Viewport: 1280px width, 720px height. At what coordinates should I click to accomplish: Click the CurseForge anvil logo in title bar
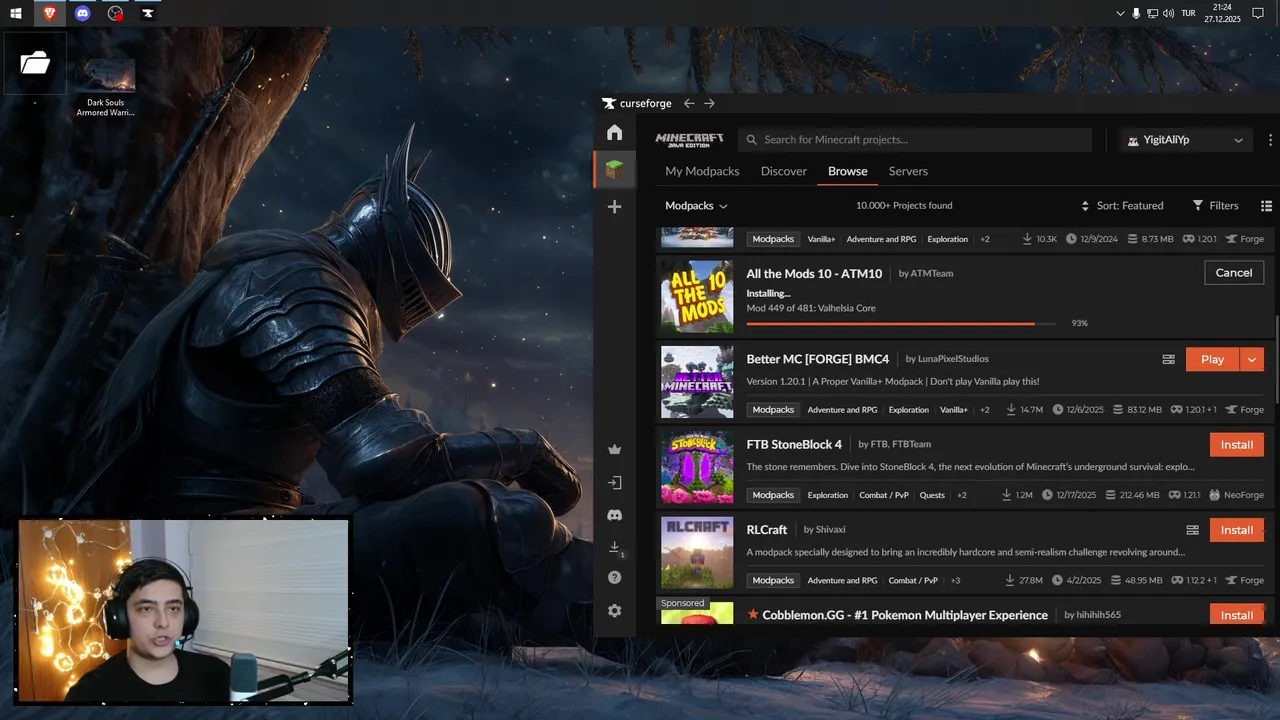609,103
